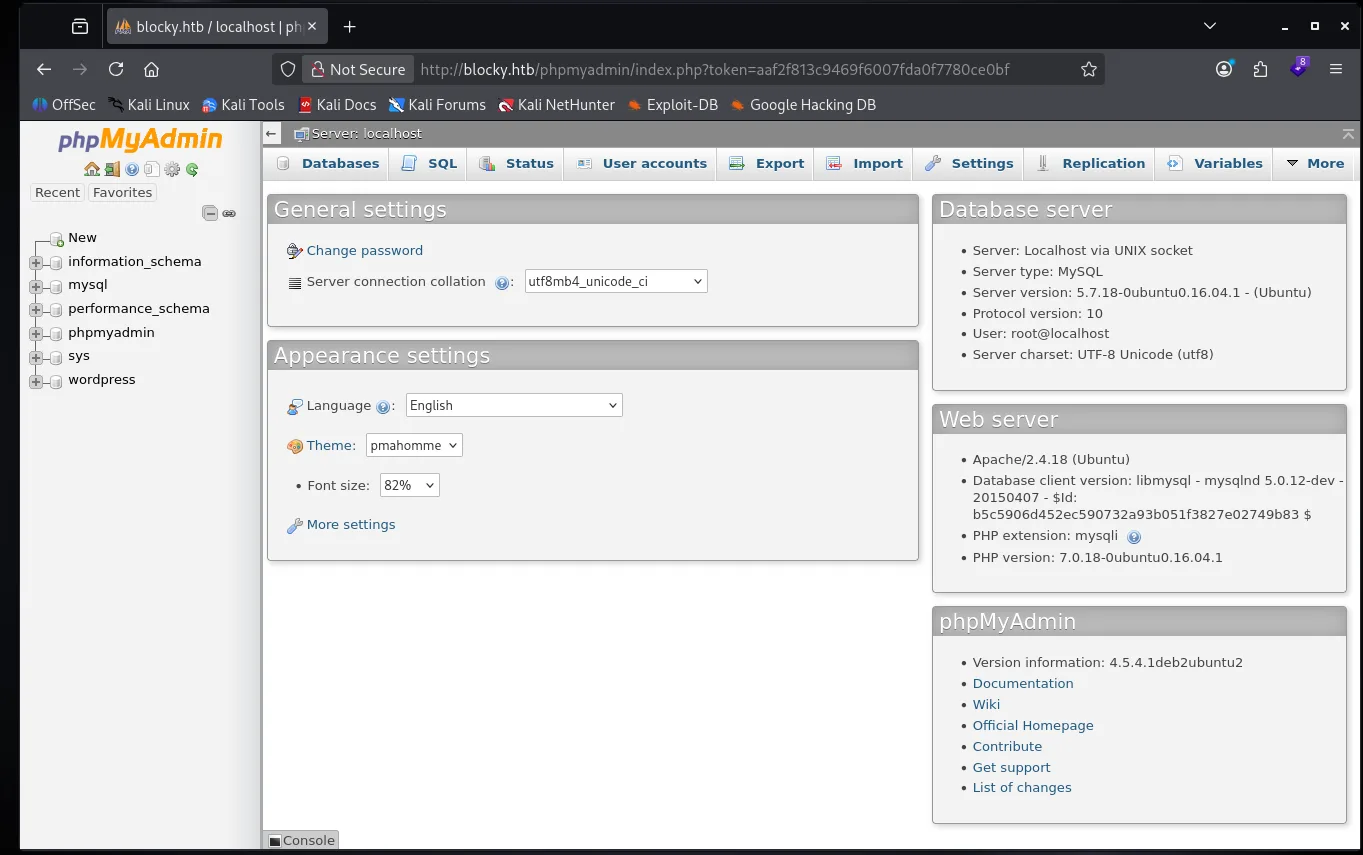Viewport: 1363px width, 855px height.
Task: Open the Replication tab
Action: click(1090, 163)
